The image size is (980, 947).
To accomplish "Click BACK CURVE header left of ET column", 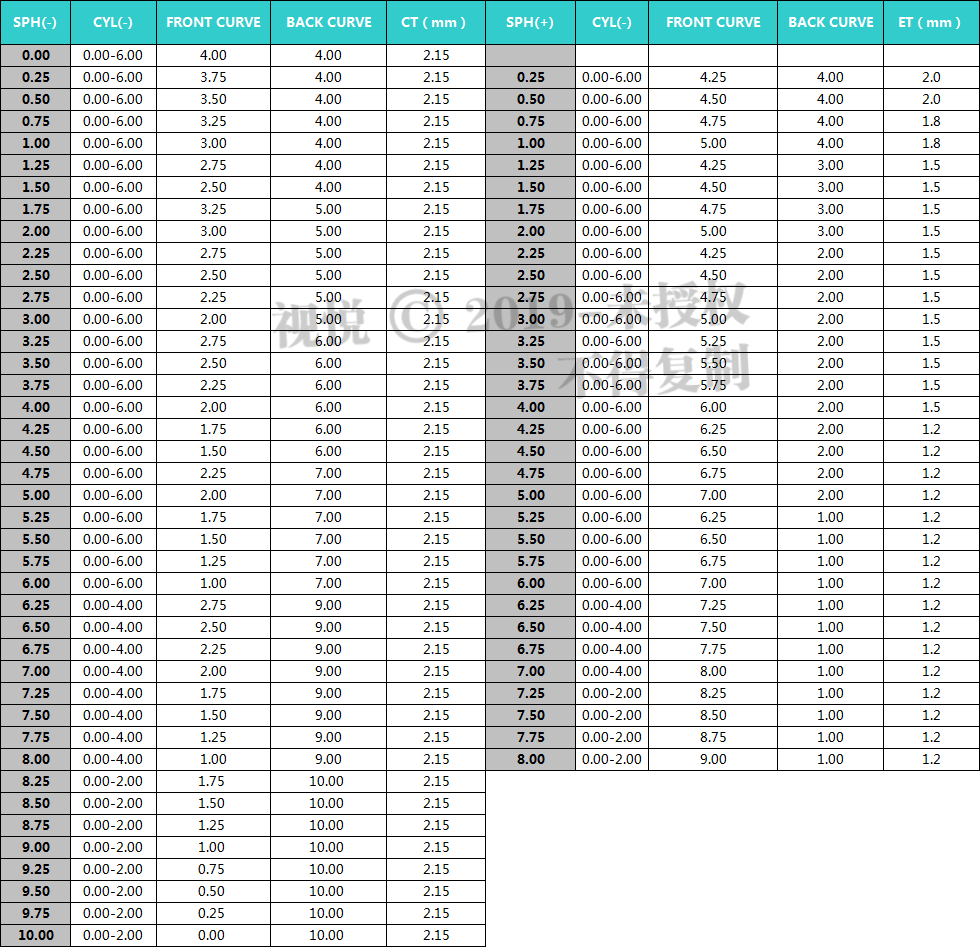I will 831,23.
